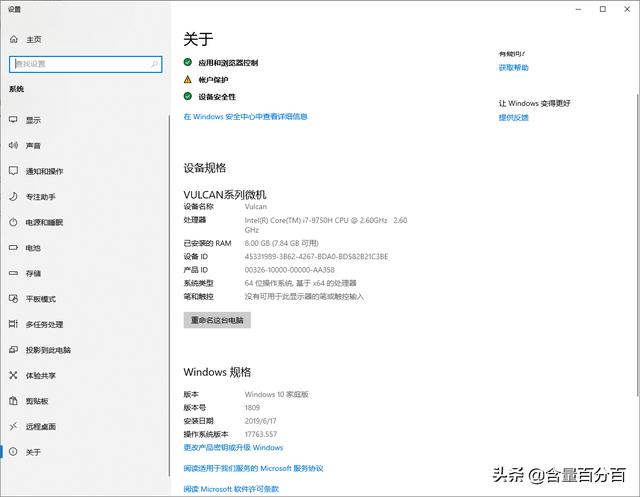This screenshot has width=640, height=497.
Task: Click the 投影到此电脑 sidebar label
Action: 48,350
